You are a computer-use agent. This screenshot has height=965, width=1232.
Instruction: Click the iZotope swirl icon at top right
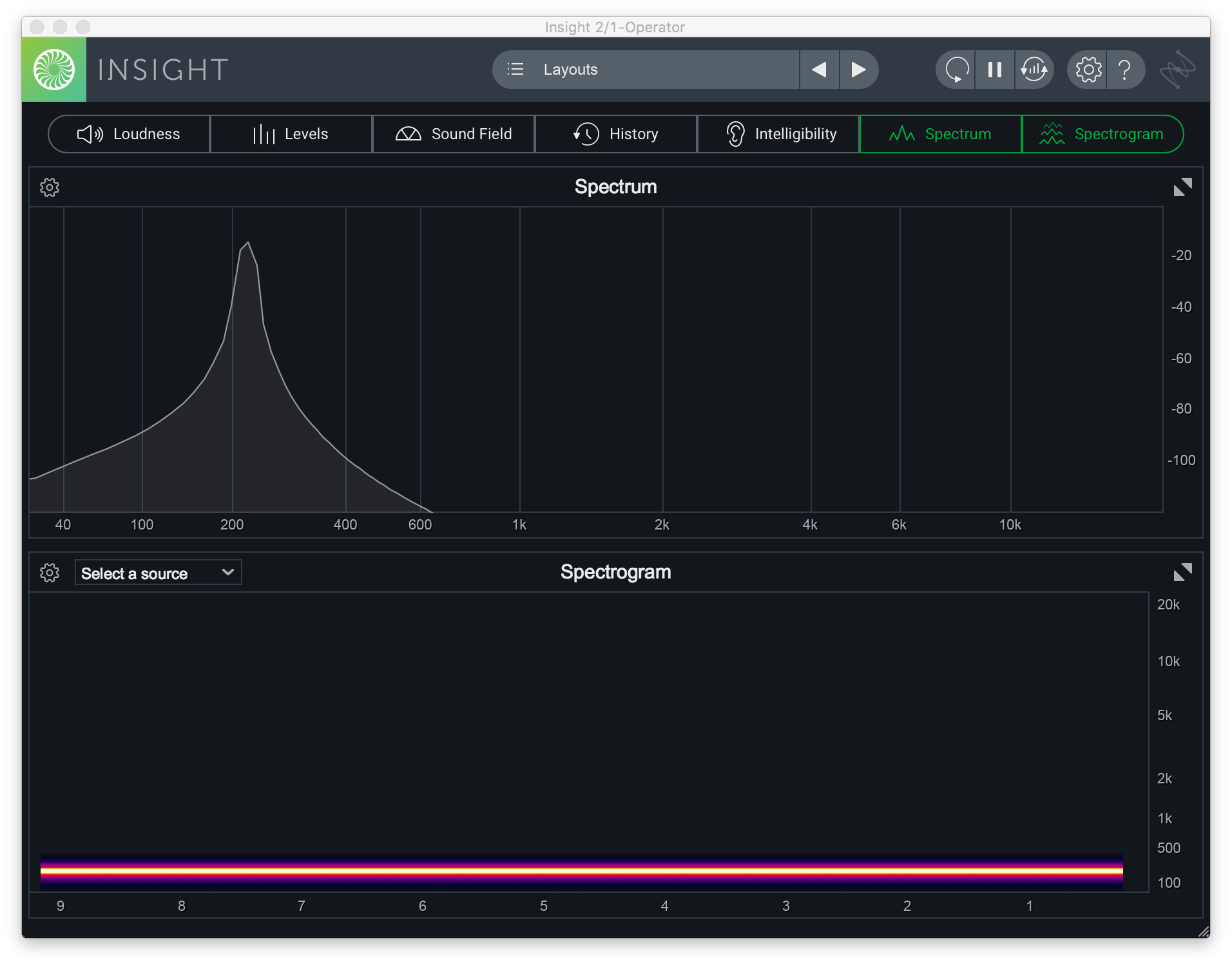click(x=1178, y=70)
